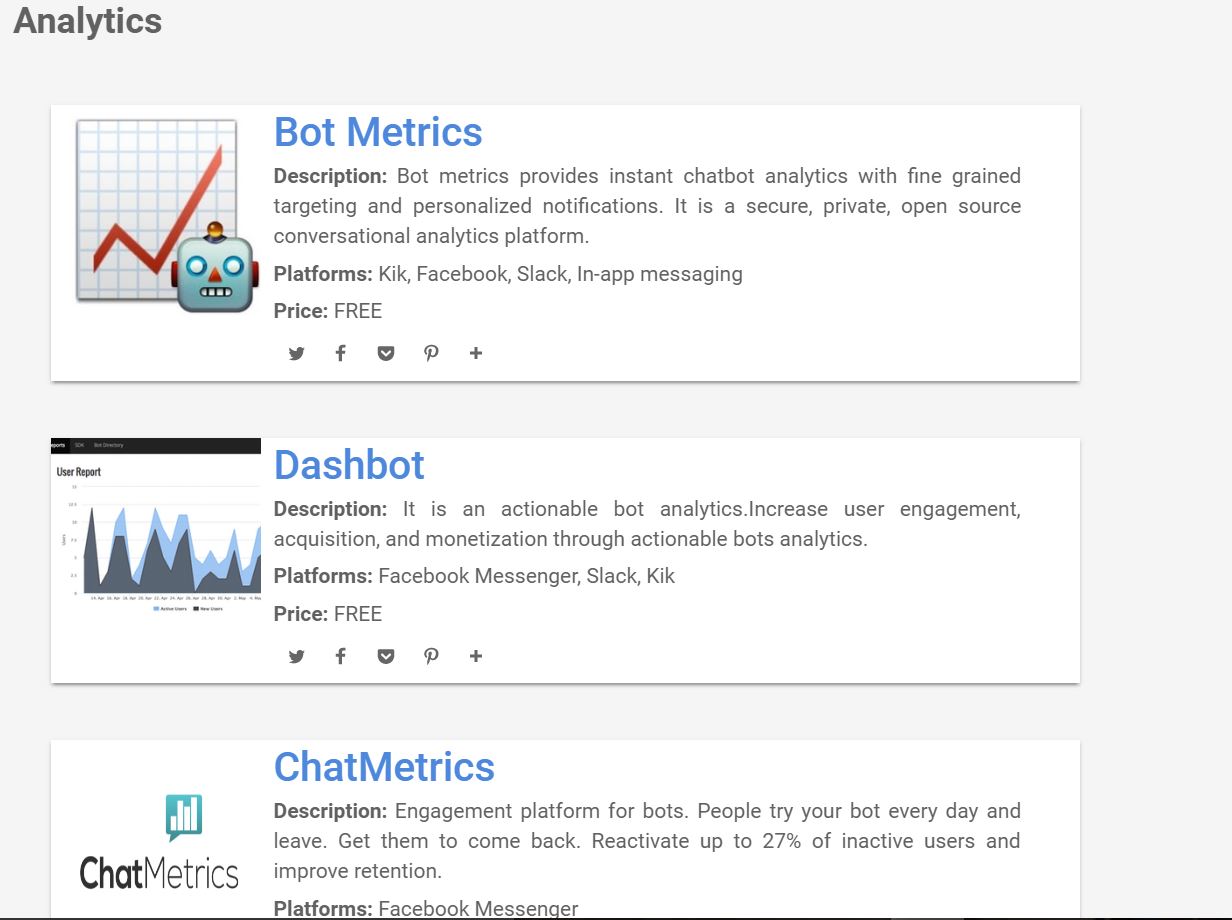Screen dimensions: 1232x920
Task: Pin Bot Metrics on Pinterest
Action: (431, 353)
